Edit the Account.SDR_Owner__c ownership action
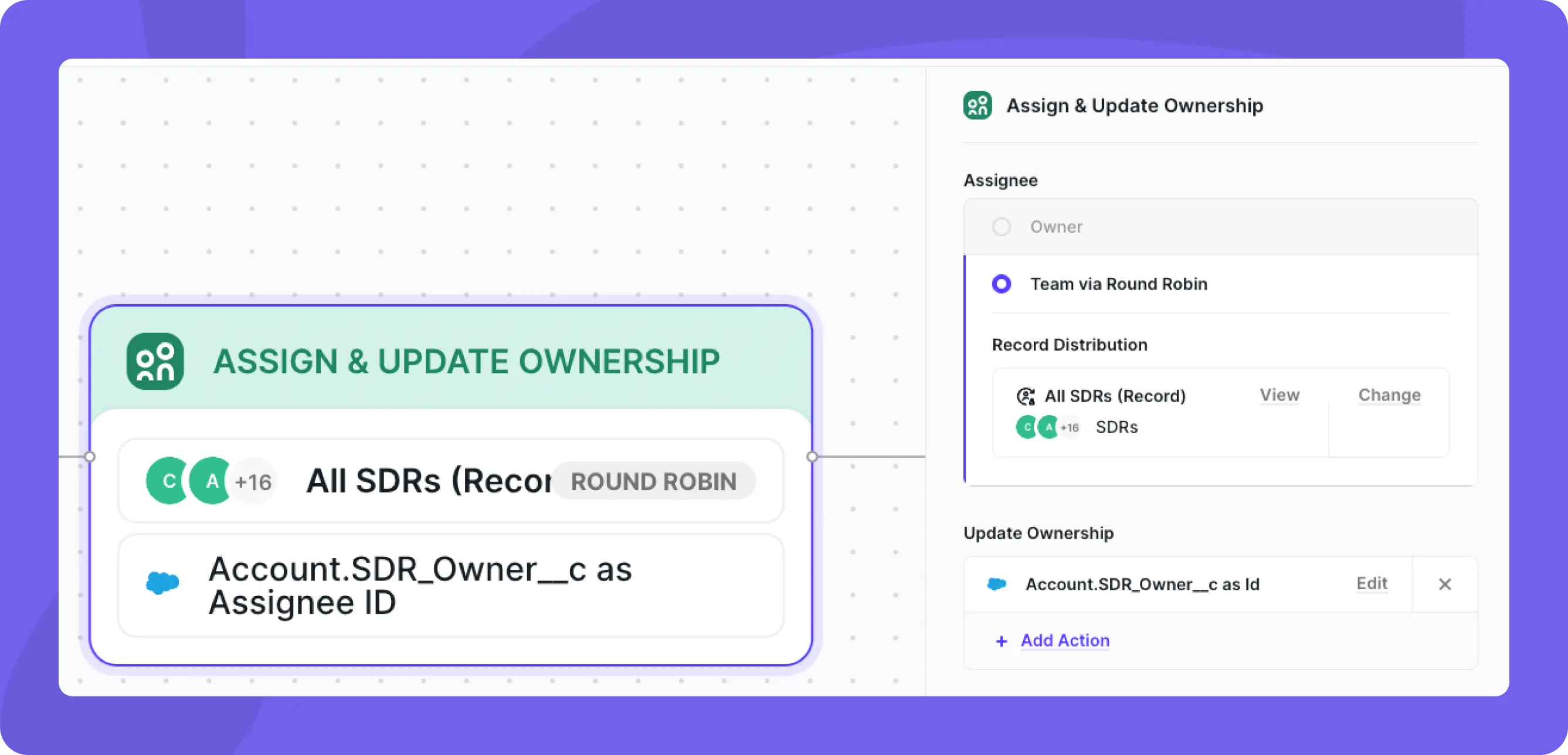1568x755 pixels. (x=1372, y=583)
